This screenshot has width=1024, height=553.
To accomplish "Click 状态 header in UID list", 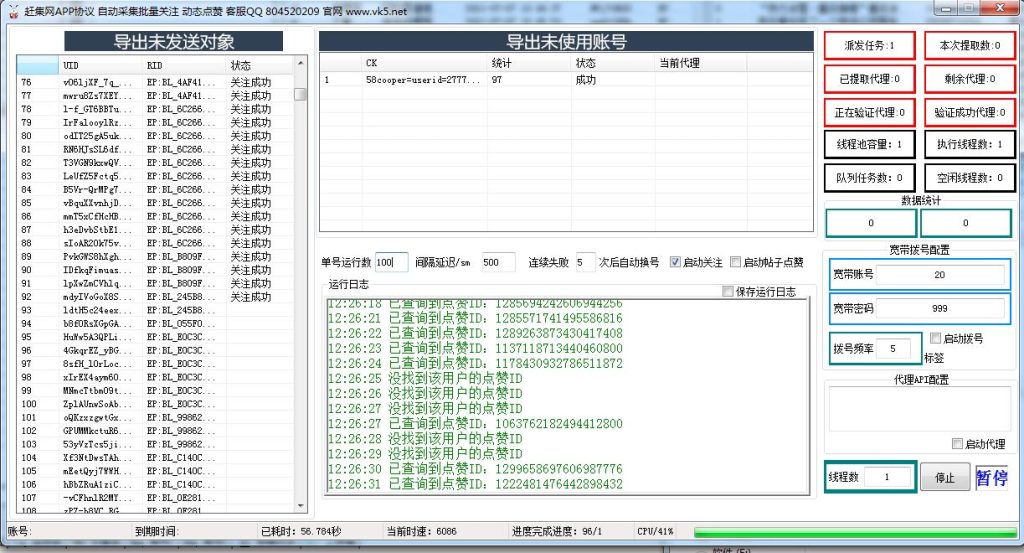I will [x=260, y=65].
